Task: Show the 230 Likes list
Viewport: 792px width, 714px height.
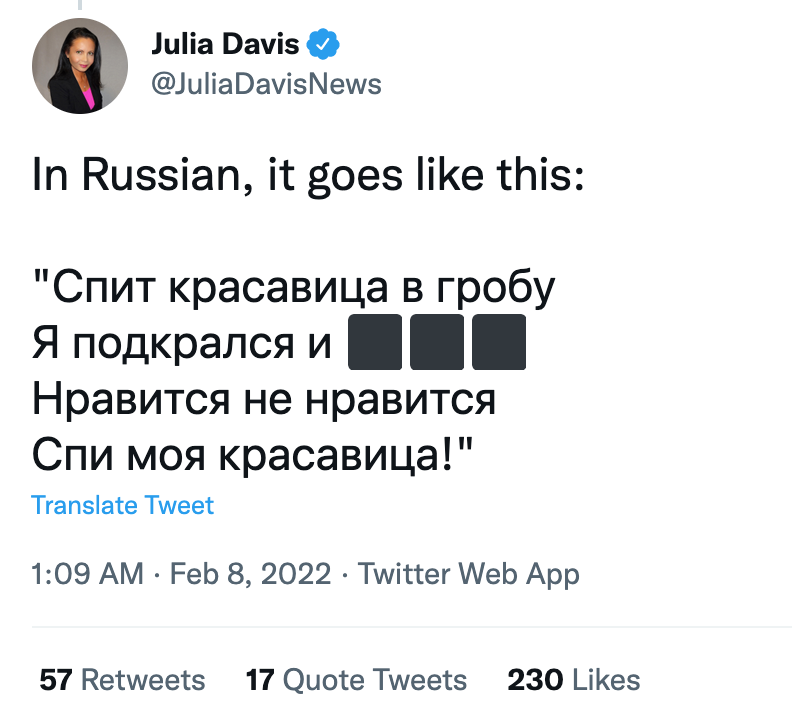Action: point(573,681)
